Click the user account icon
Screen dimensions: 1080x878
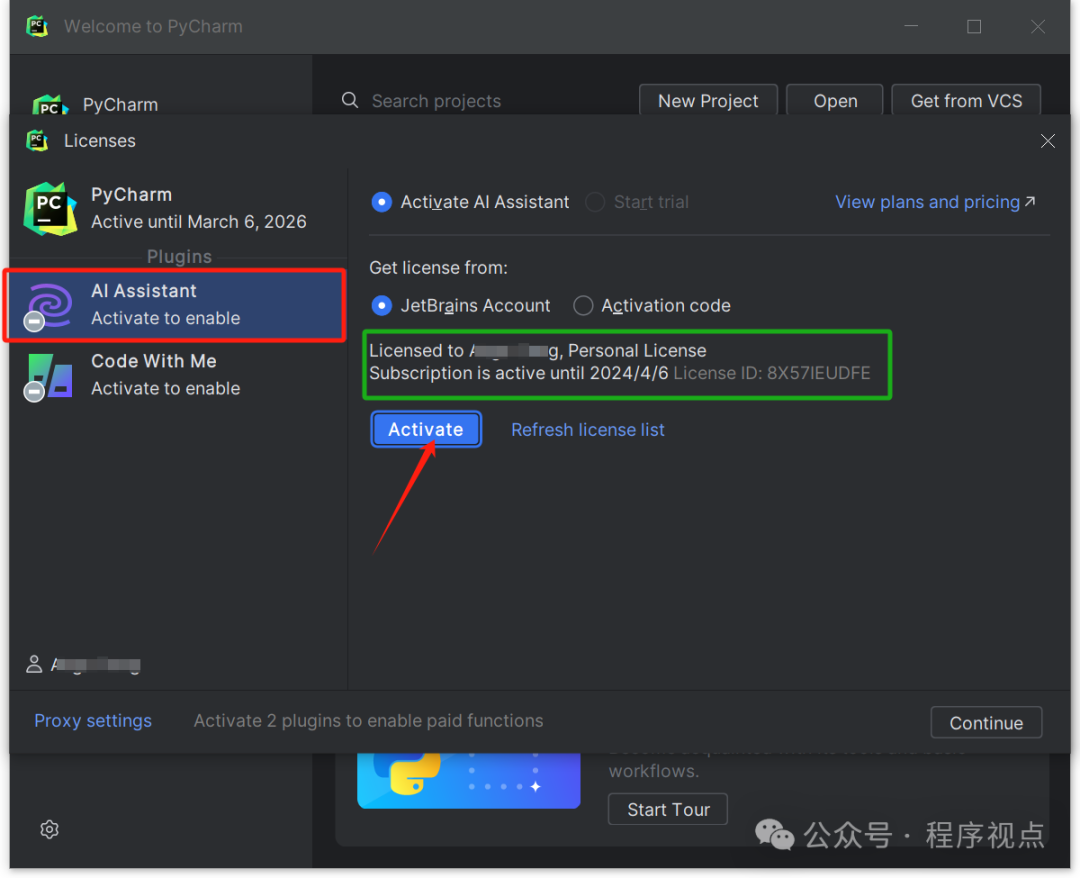coord(34,665)
